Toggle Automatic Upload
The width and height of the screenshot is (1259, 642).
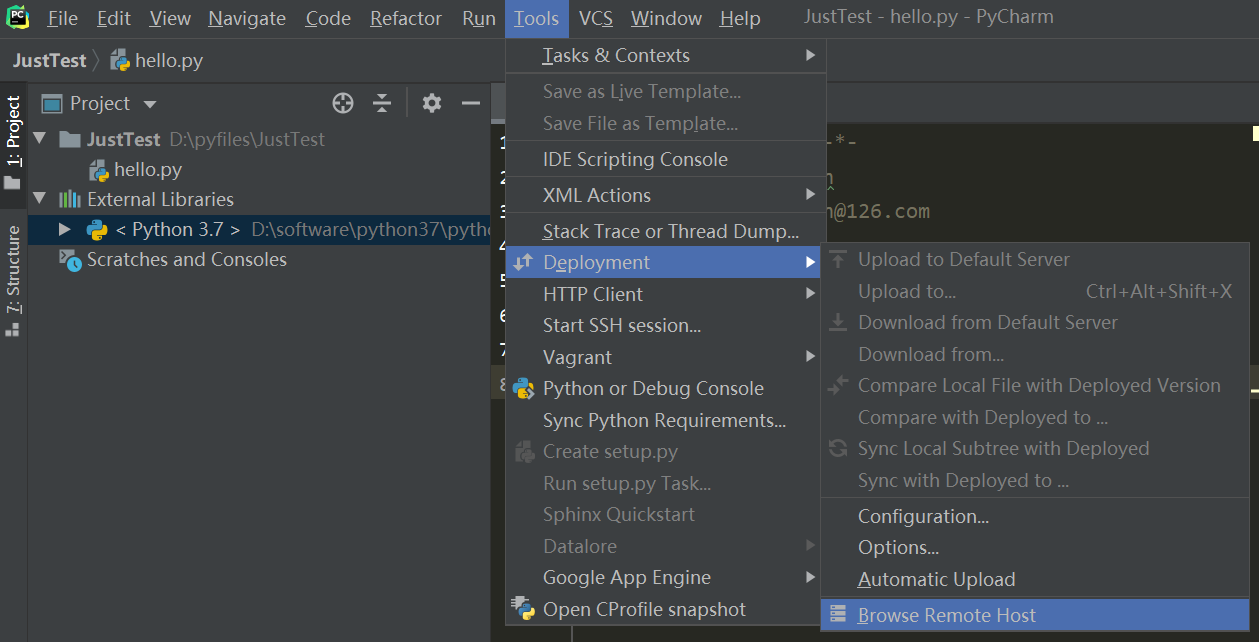[x=1036, y=579]
